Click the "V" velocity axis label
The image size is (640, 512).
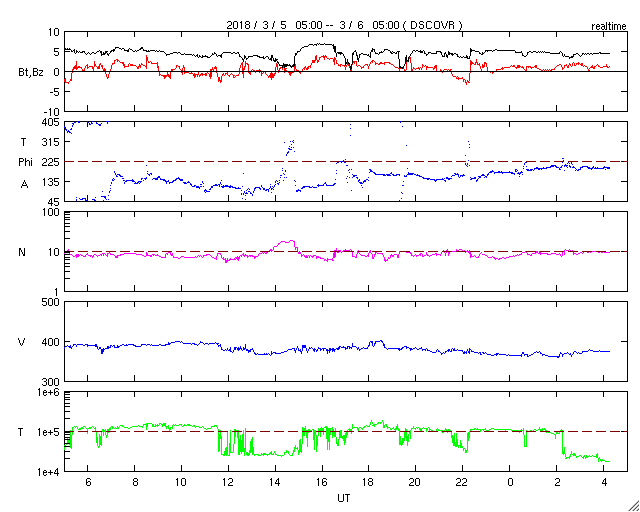coord(22,342)
